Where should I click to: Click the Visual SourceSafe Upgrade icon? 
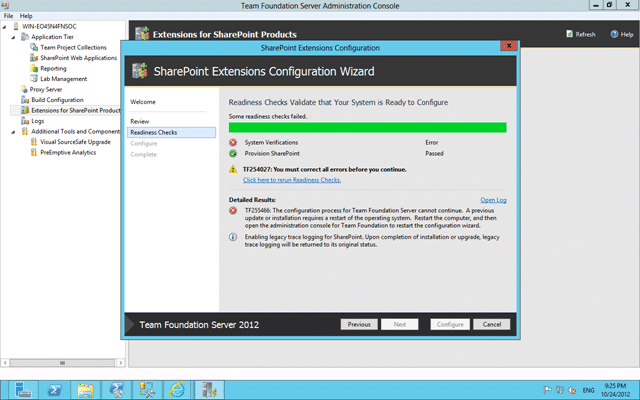click(x=34, y=142)
